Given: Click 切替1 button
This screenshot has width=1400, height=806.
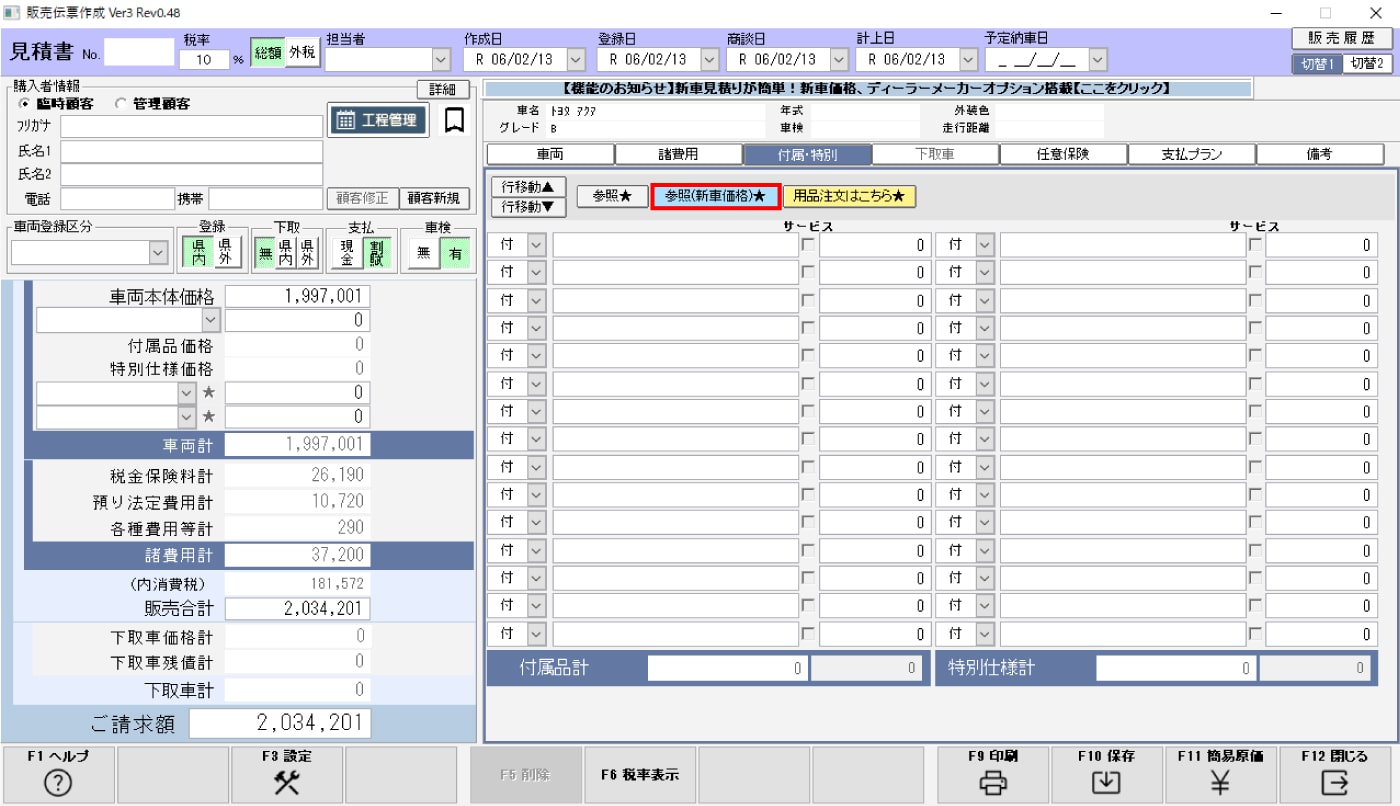Looking at the screenshot, I should [1317, 63].
